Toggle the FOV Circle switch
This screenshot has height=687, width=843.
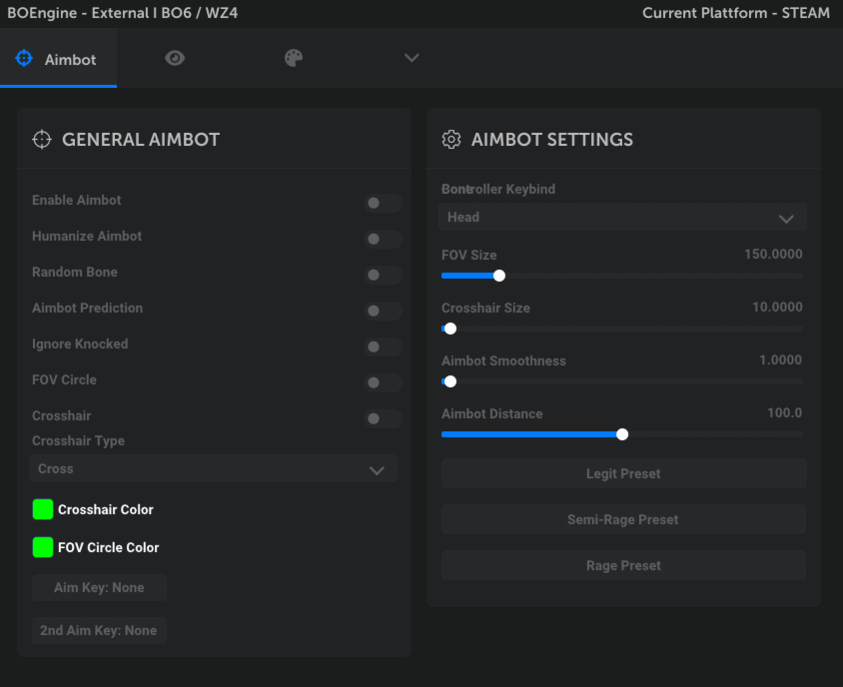click(x=382, y=383)
